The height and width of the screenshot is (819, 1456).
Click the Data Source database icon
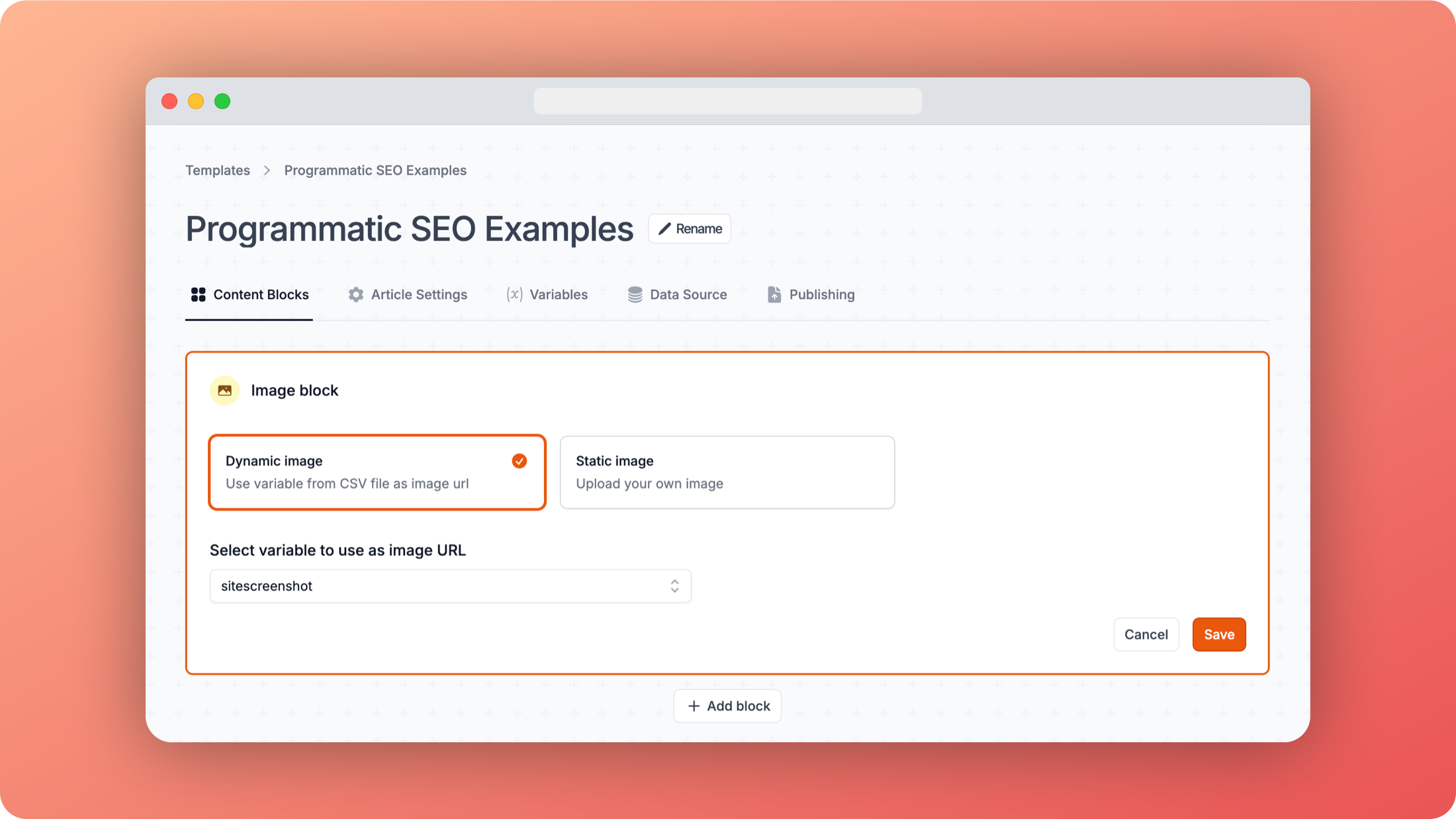pyautogui.click(x=635, y=294)
